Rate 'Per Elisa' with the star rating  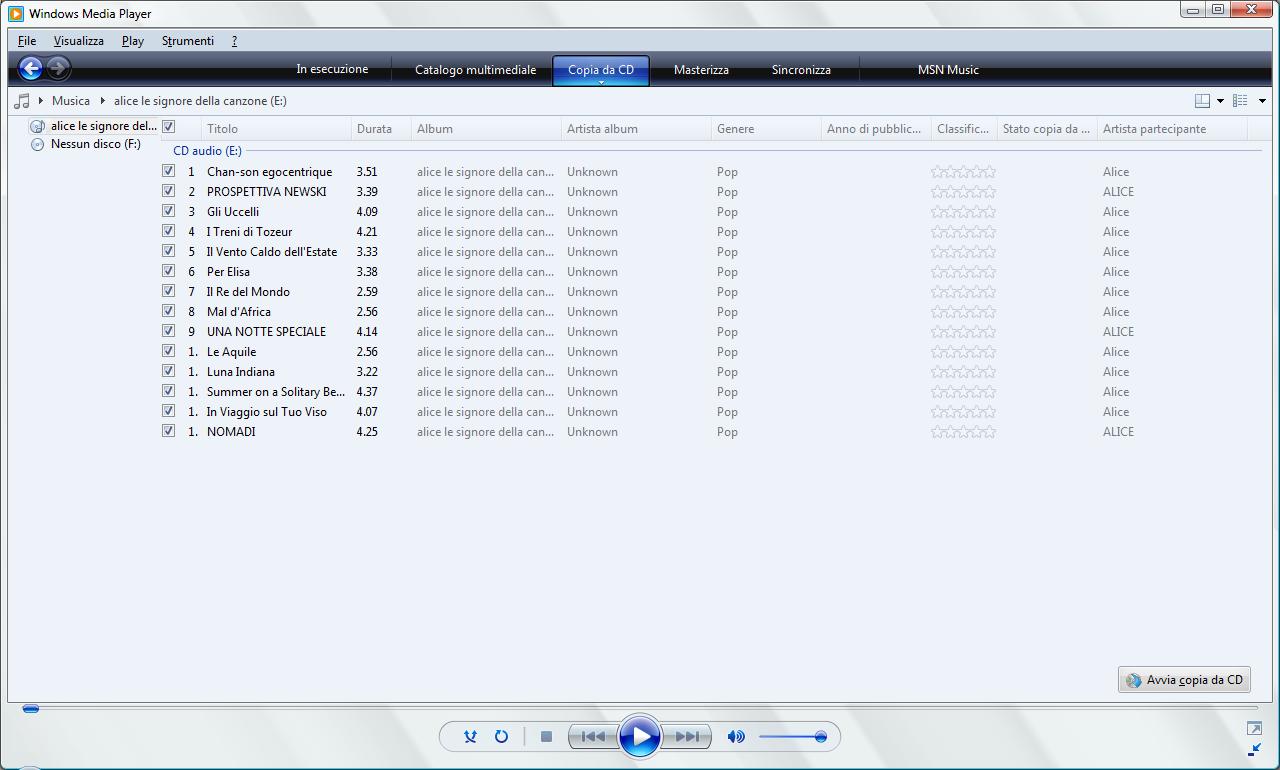coord(963,272)
